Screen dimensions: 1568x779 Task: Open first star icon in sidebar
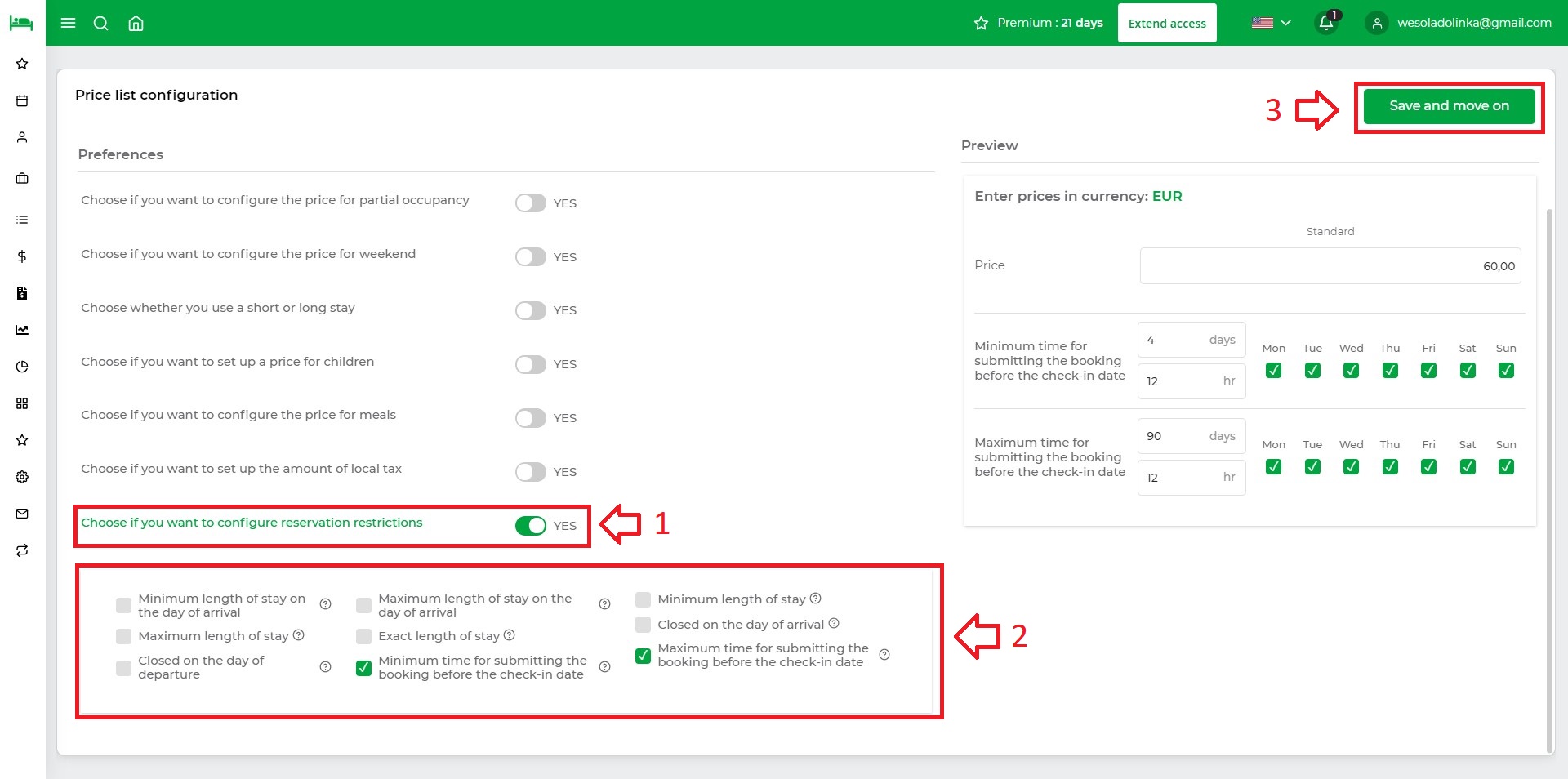22,64
